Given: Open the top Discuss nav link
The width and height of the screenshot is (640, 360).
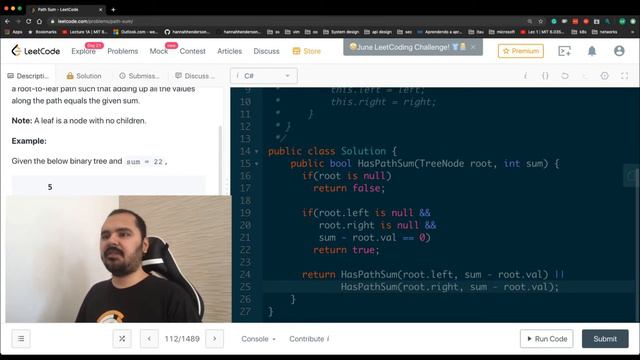Looking at the screenshot, I should coord(266,51).
